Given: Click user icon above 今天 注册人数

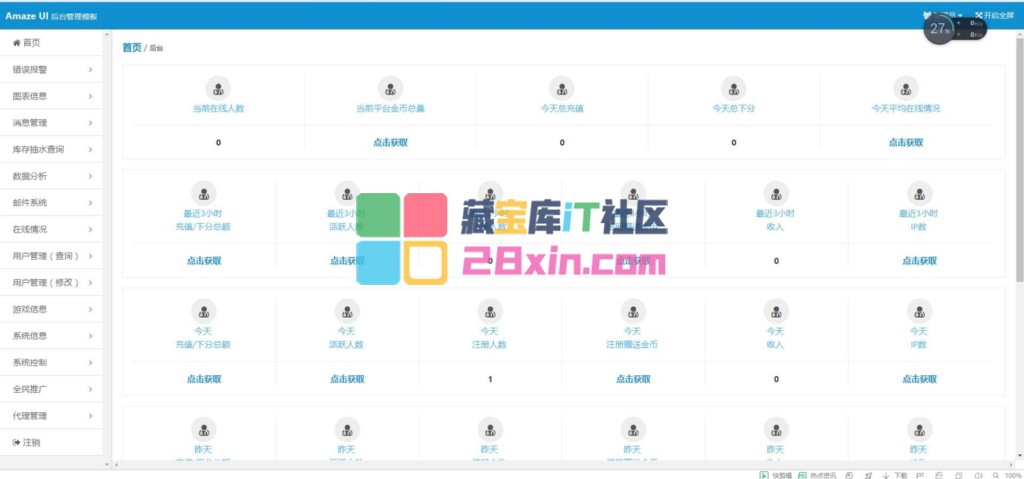Looking at the screenshot, I should tap(490, 312).
